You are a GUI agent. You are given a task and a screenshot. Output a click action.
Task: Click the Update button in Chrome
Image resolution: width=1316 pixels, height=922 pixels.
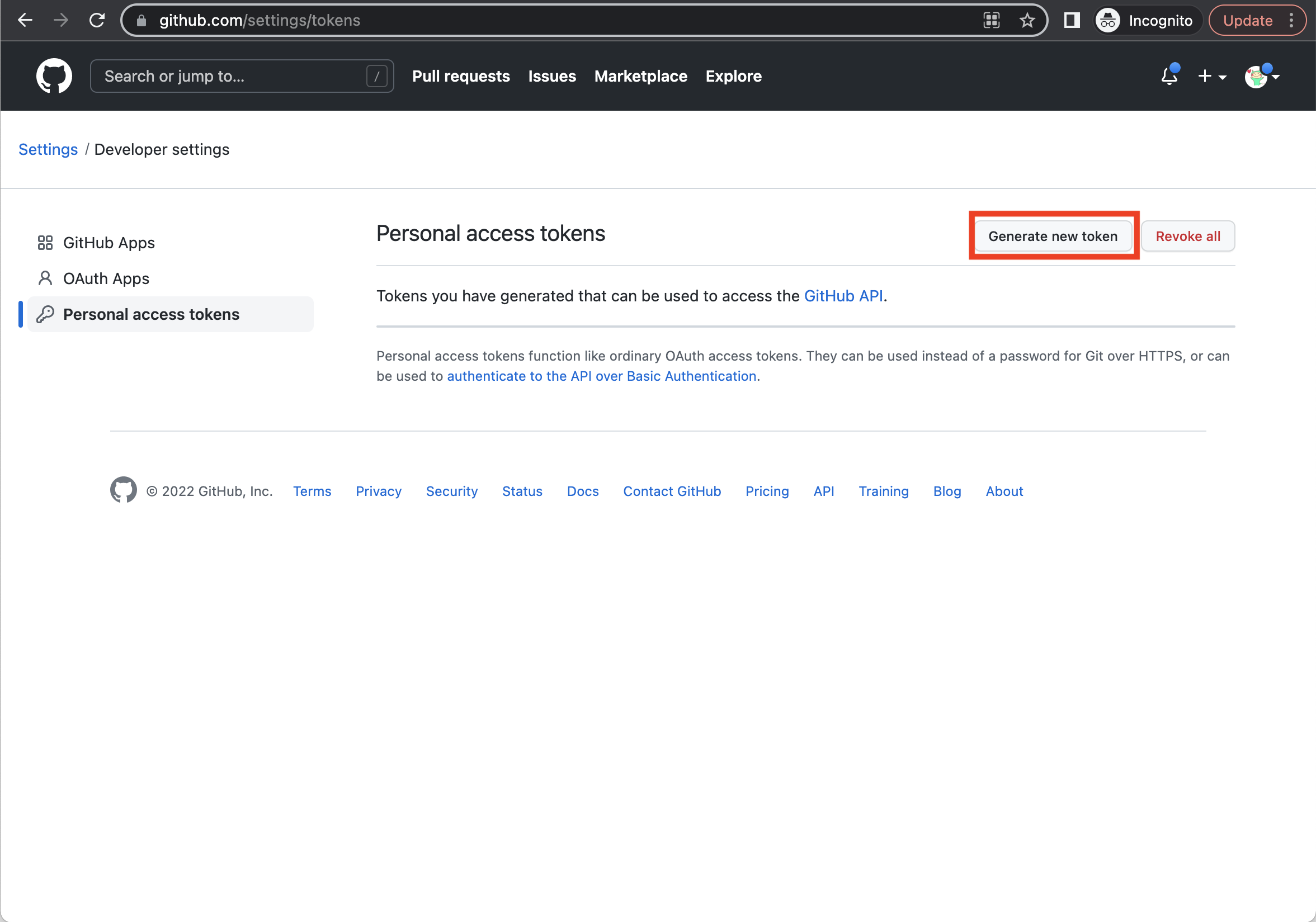click(x=1247, y=20)
